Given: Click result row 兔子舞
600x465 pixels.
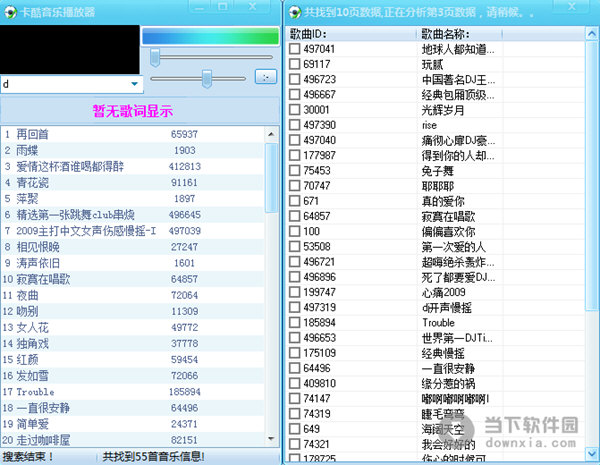Looking at the screenshot, I should pos(436,170).
